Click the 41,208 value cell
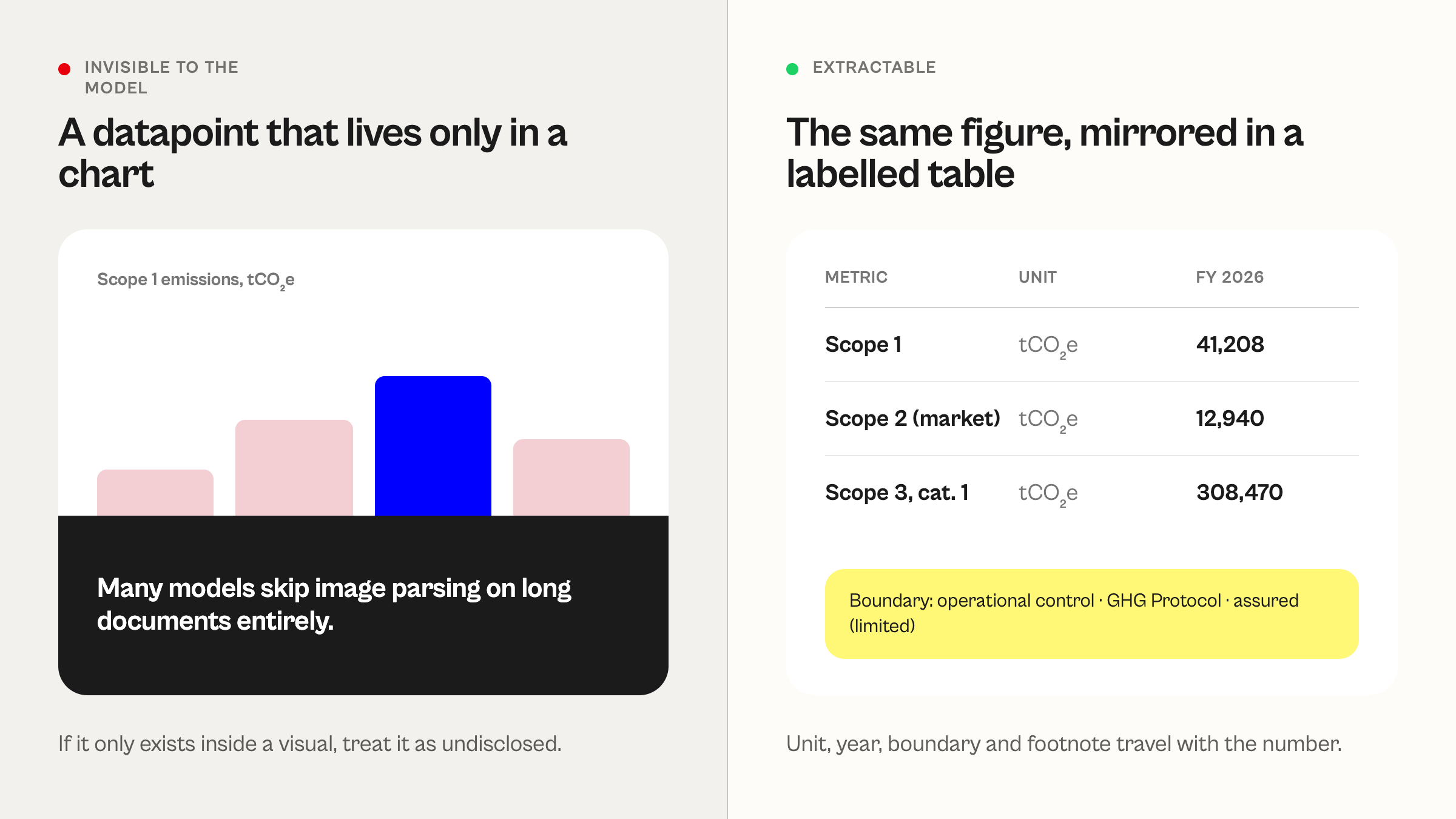This screenshot has height=819, width=1456. click(x=1230, y=345)
